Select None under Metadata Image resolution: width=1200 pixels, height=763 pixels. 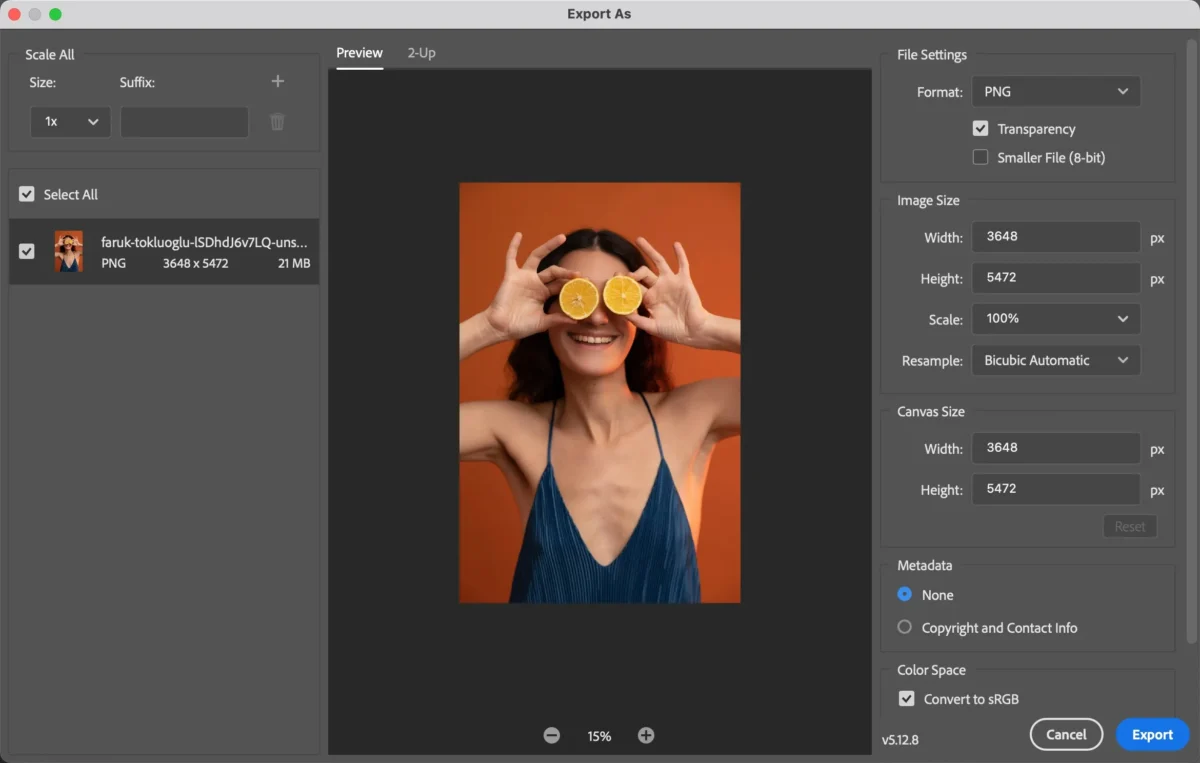pos(904,594)
